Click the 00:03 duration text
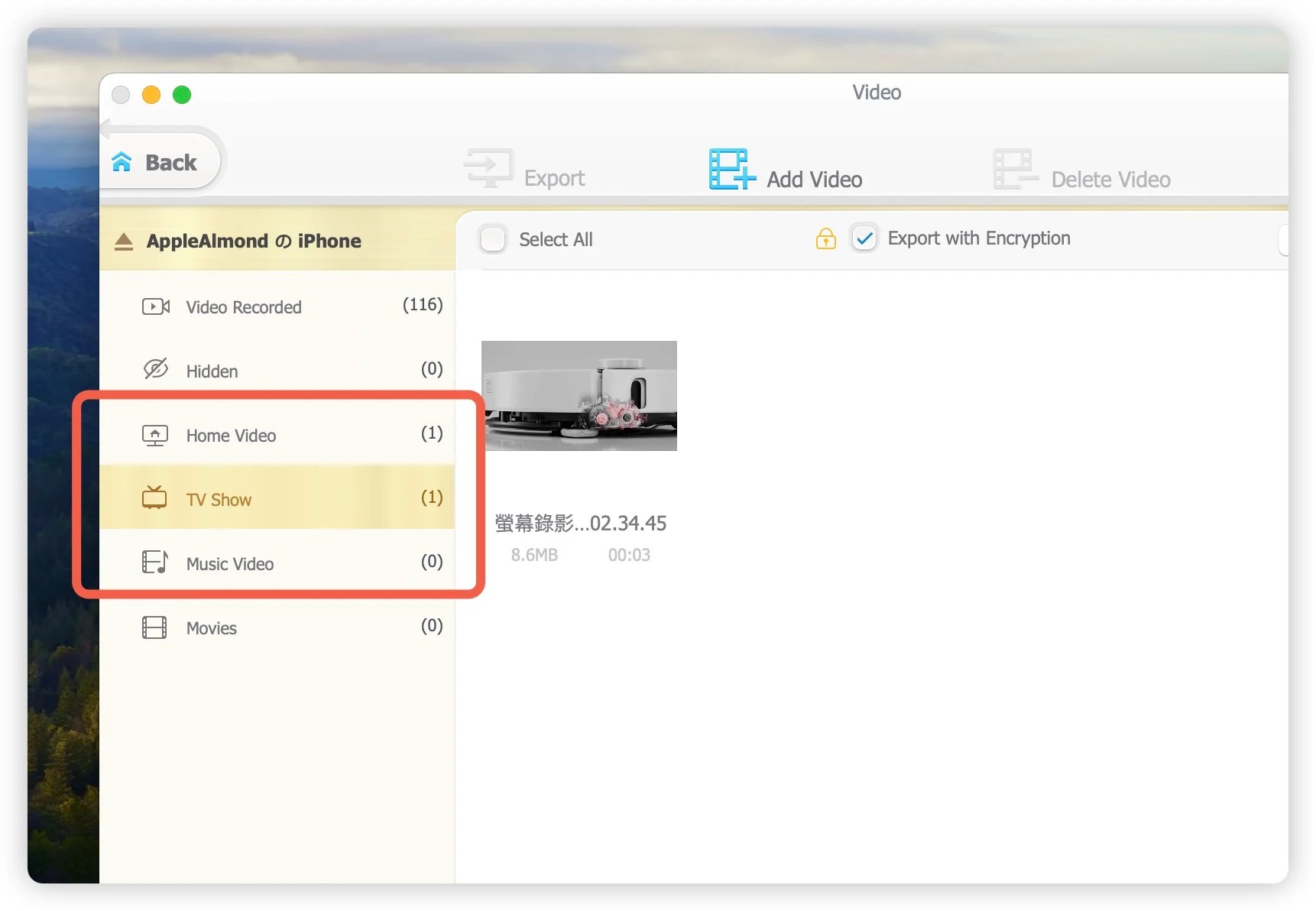The height and width of the screenshot is (911, 1316). 629,555
